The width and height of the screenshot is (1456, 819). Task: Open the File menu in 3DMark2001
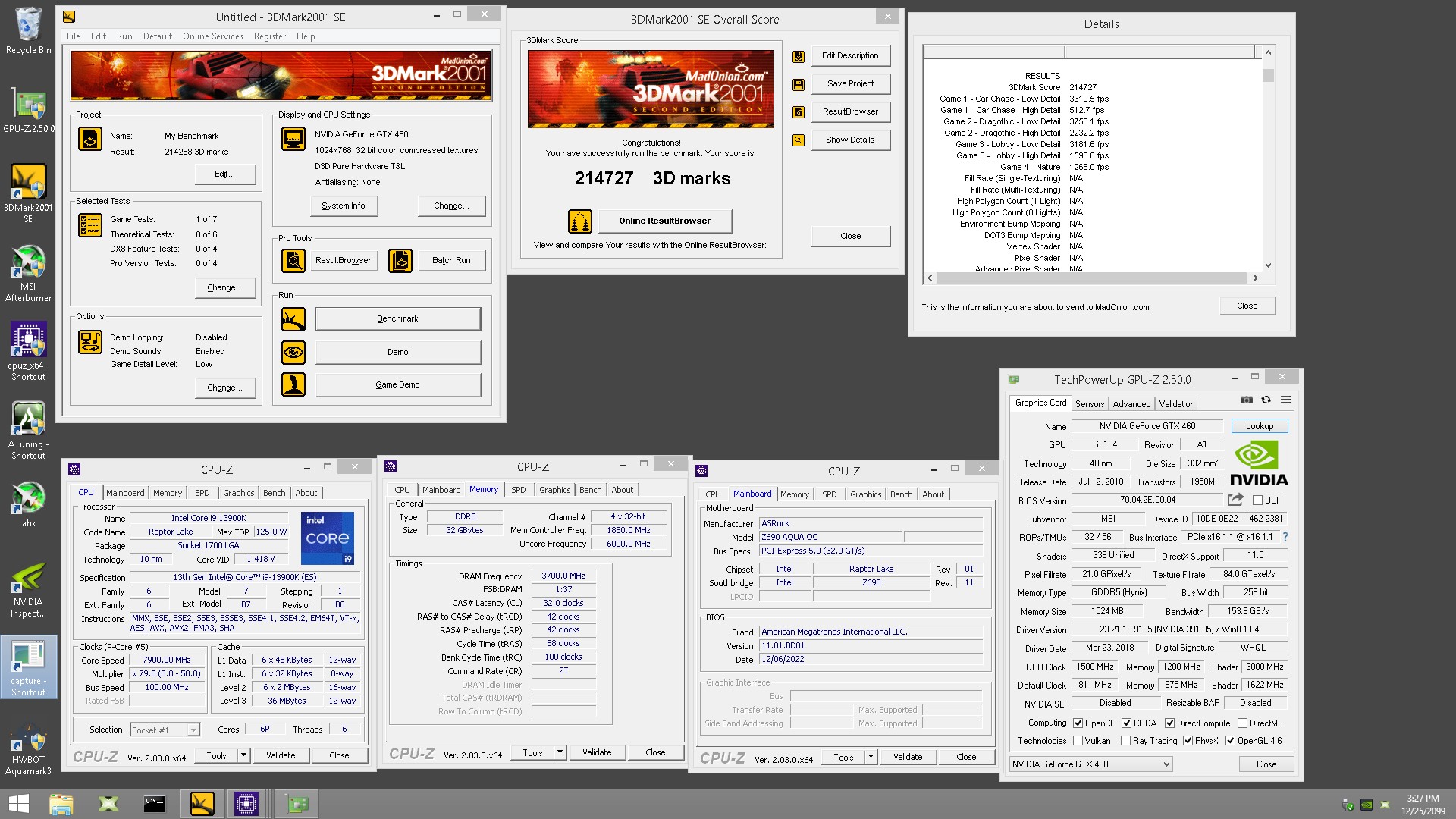click(x=73, y=36)
